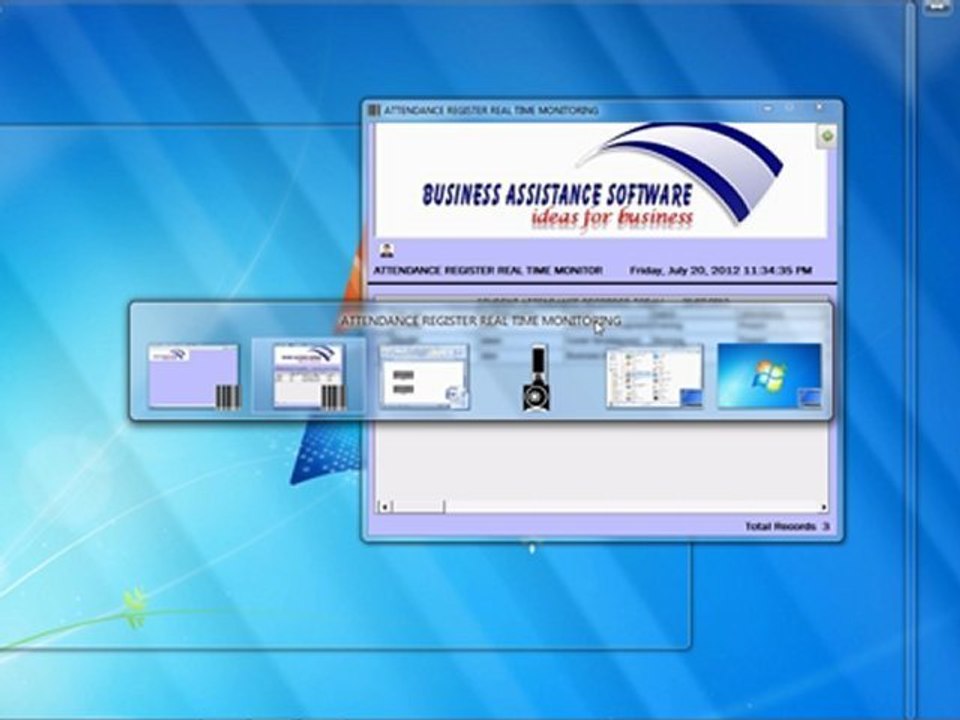Select the Windows 7 desktop thumbnail
The width and height of the screenshot is (960, 720).
[770, 376]
